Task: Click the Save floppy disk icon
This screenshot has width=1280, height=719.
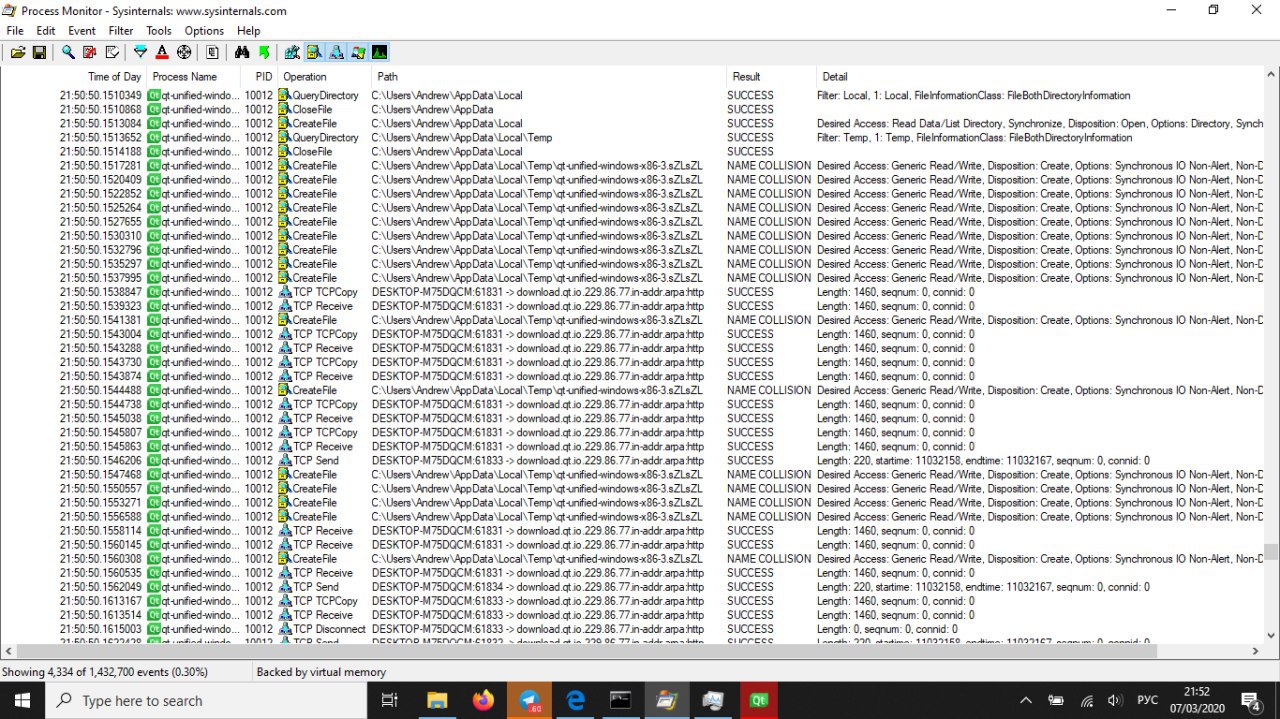Action: point(39,52)
